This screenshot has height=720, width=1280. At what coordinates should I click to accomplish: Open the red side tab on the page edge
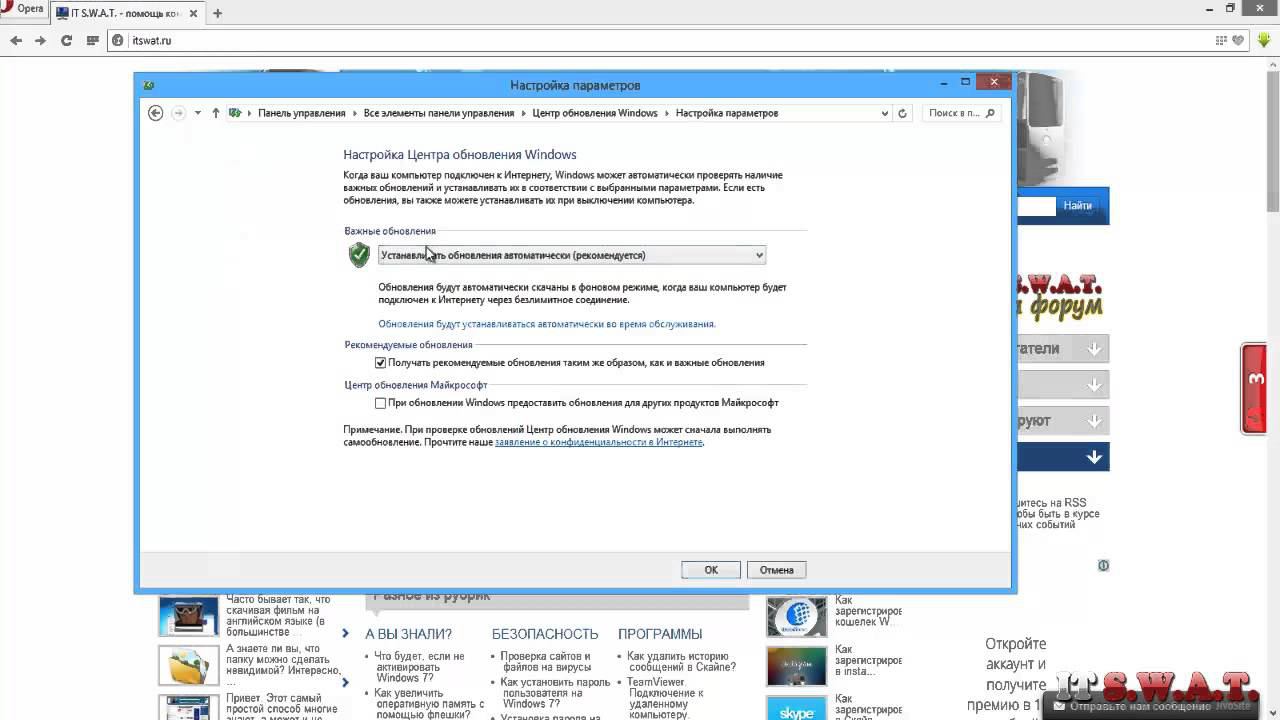click(1254, 389)
